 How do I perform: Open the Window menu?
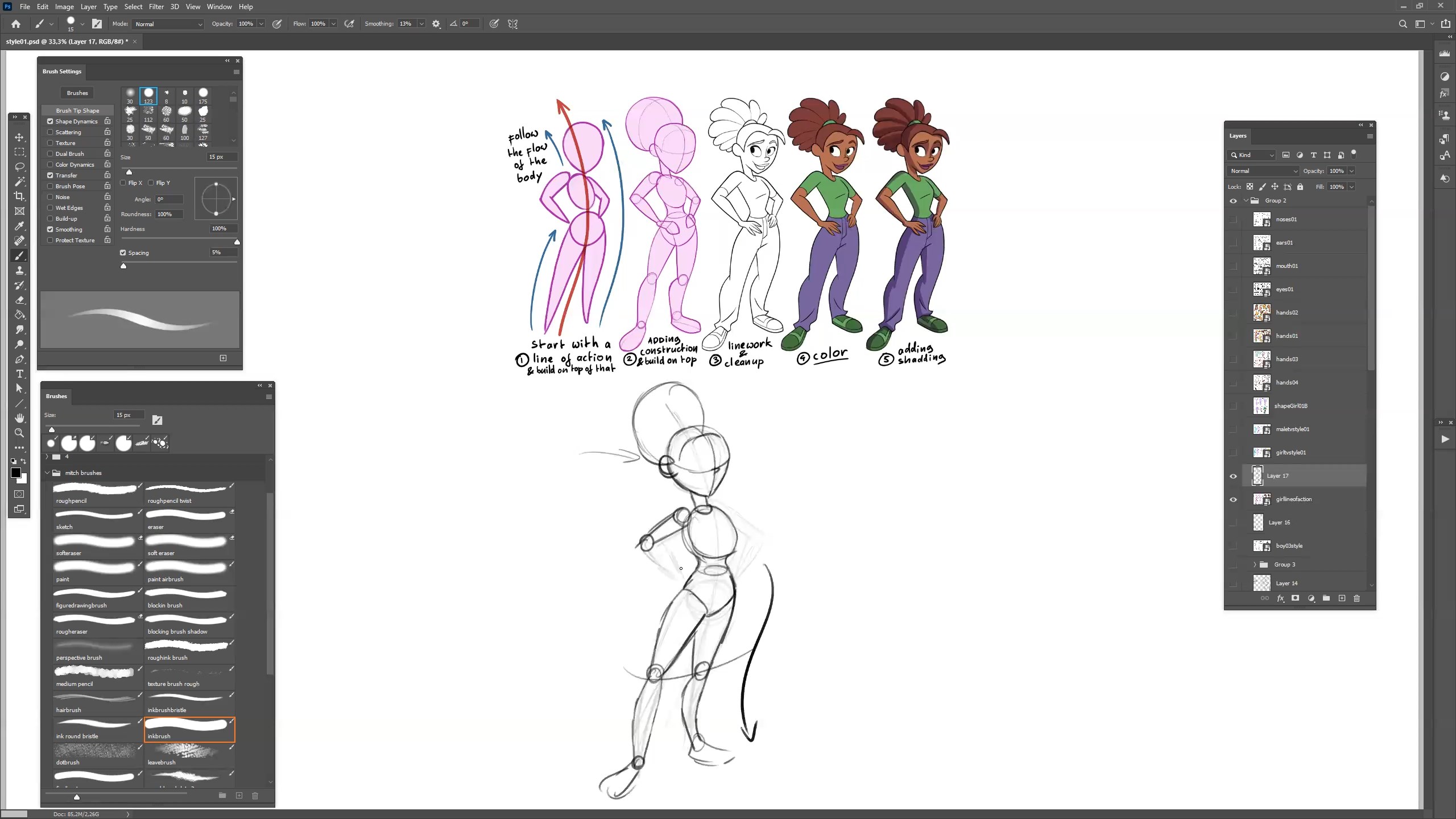tap(219, 7)
